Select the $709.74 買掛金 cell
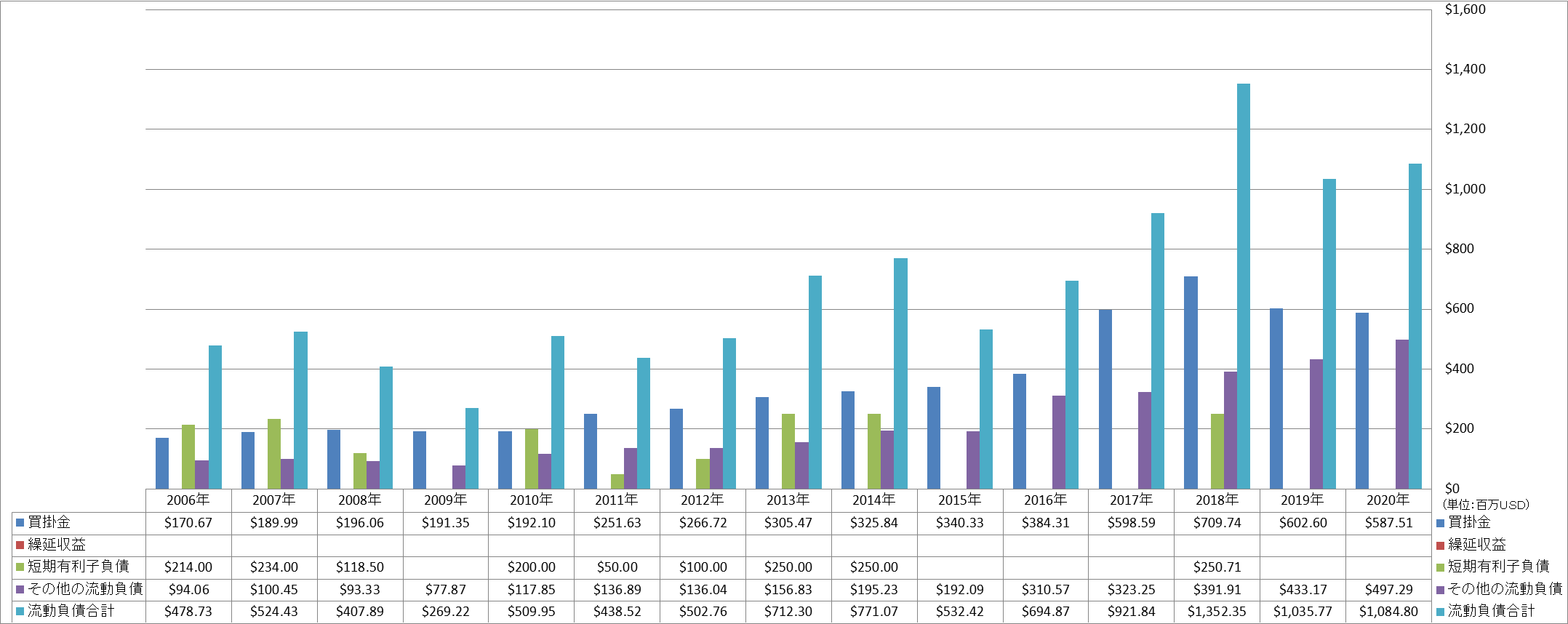The height and width of the screenshot is (624, 1568). tap(1217, 523)
